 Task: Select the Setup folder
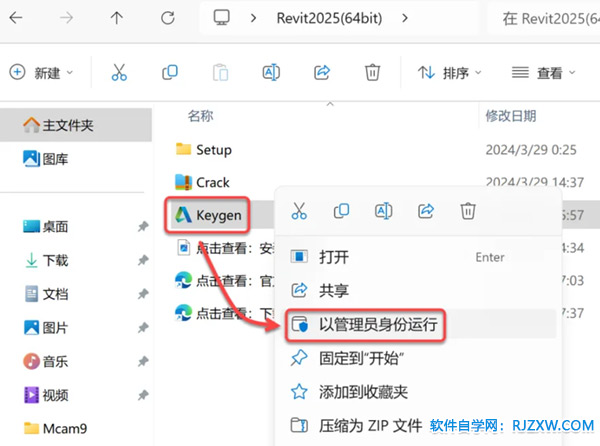(204, 150)
